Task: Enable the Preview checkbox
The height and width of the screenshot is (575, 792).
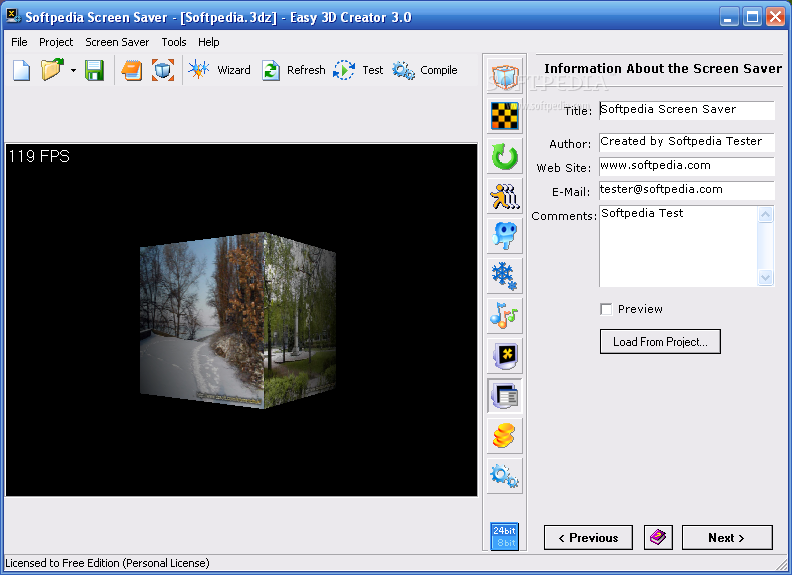Action: 606,309
